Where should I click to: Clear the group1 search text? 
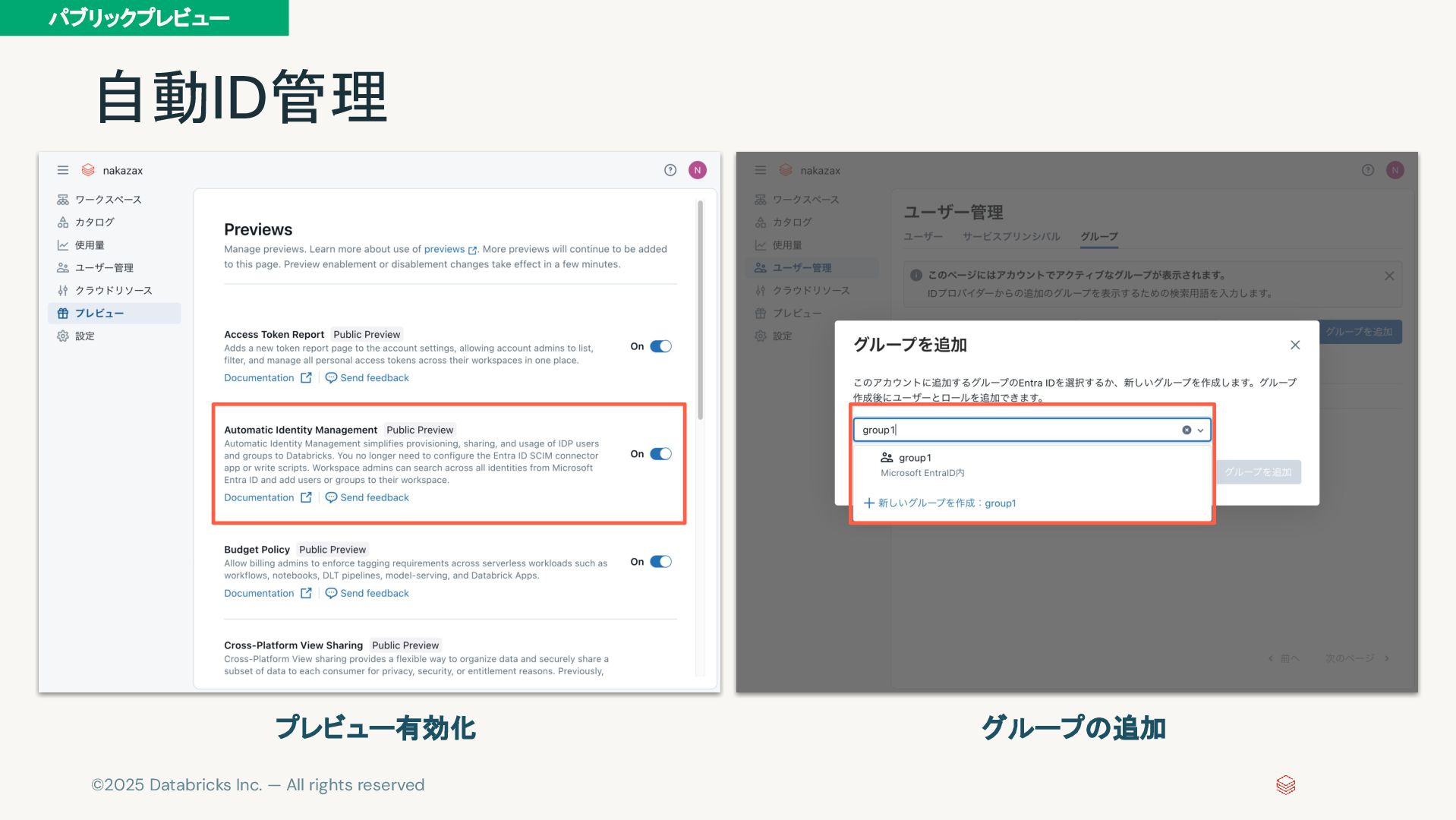point(1187,430)
